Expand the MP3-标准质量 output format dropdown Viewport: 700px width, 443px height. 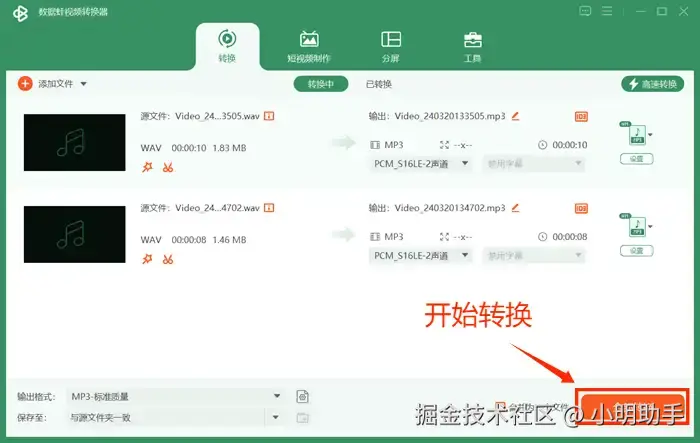pos(175,397)
